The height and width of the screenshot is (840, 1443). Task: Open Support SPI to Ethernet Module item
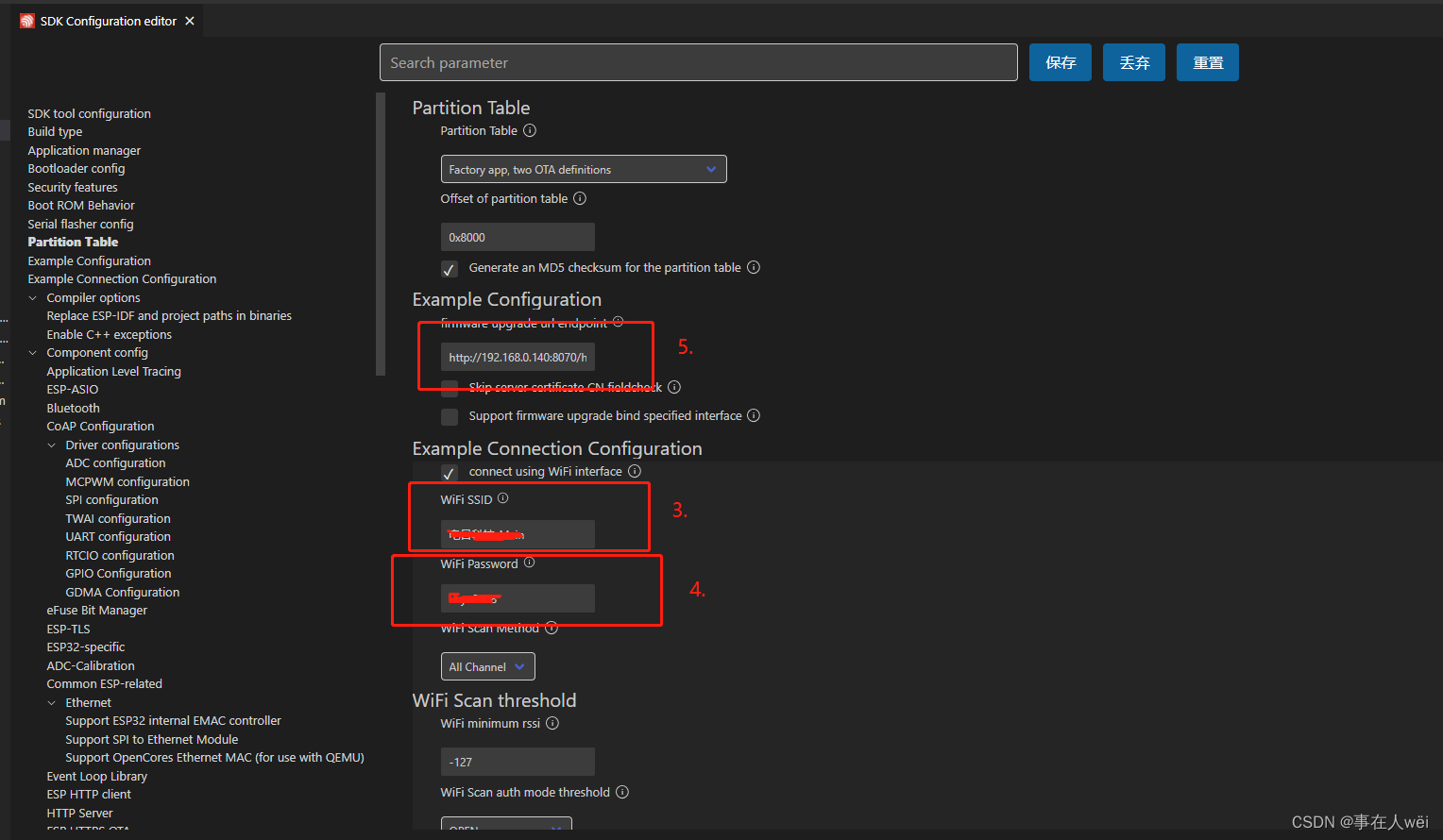point(151,739)
